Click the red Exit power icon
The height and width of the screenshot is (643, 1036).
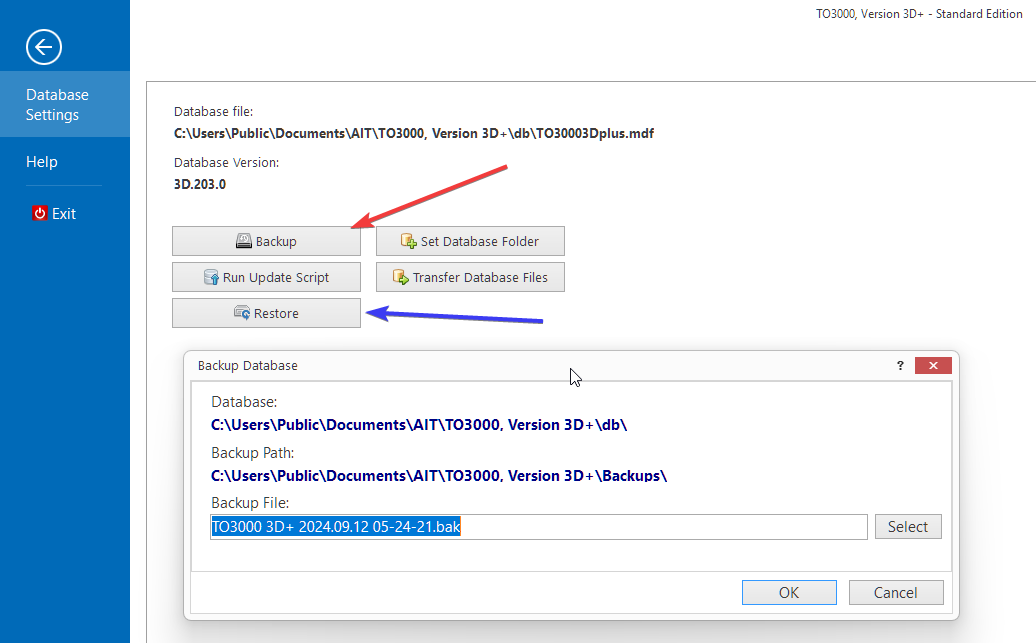40,213
